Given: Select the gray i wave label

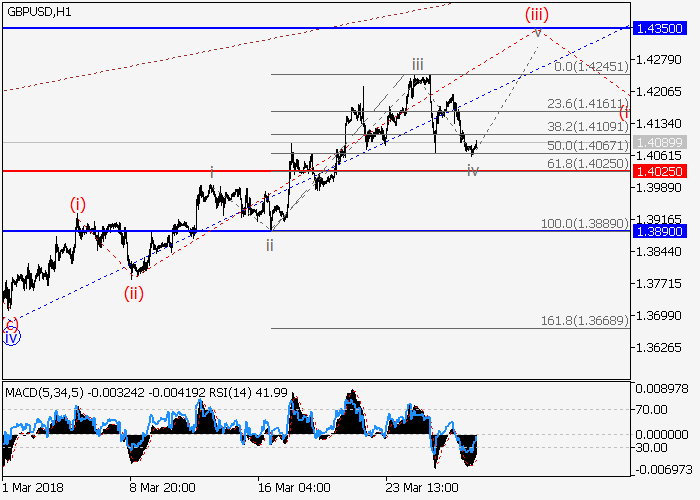Looking at the screenshot, I should click(x=212, y=172).
